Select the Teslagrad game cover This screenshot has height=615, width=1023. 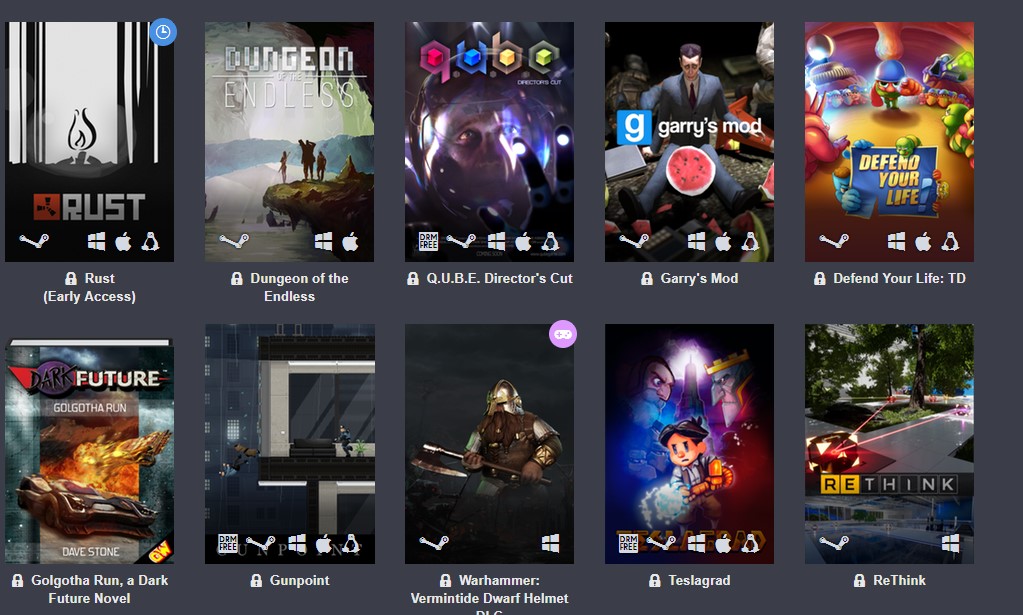pos(689,443)
